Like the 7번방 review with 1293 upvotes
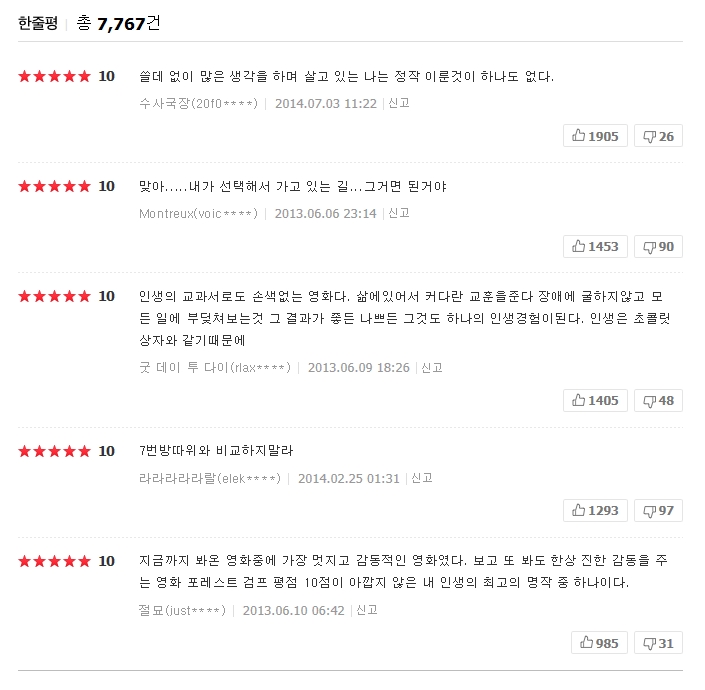This screenshot has width=705, height=690. 595,511
